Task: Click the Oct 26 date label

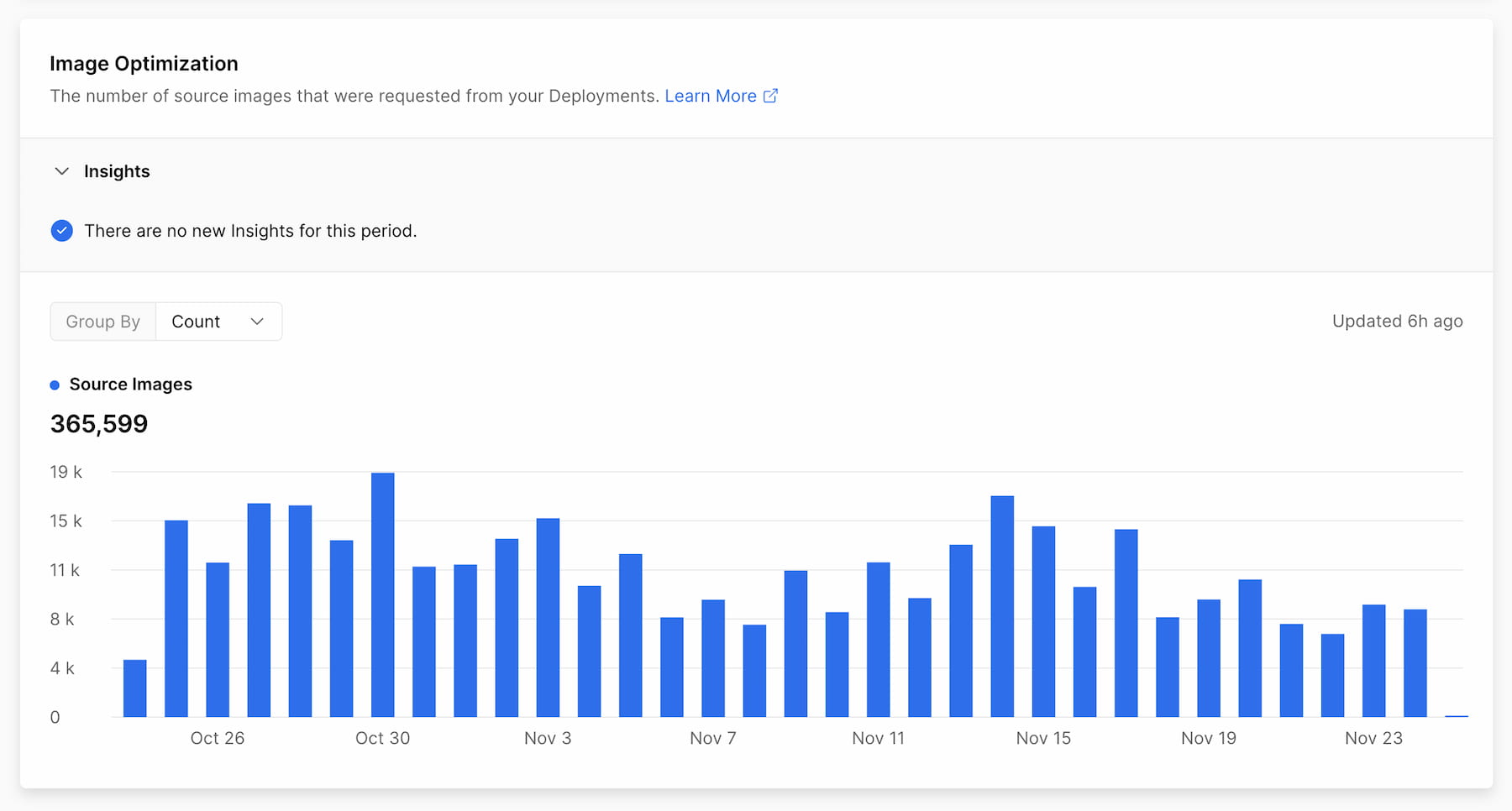Action: pyautogui.click(x=218, y=738)
